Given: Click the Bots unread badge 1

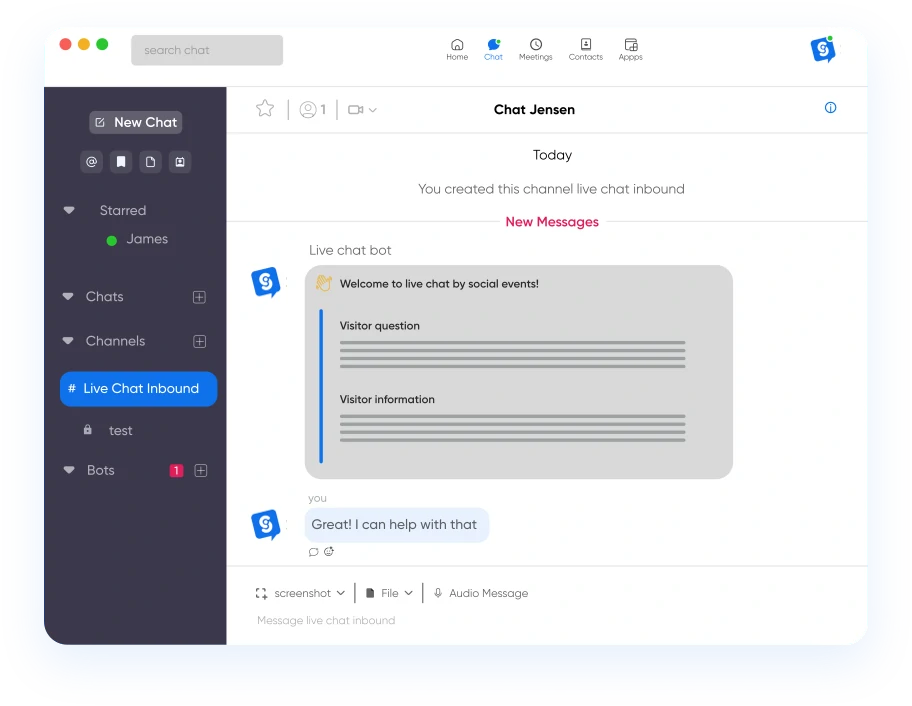Looking at the screenshot, I should 176,470.
